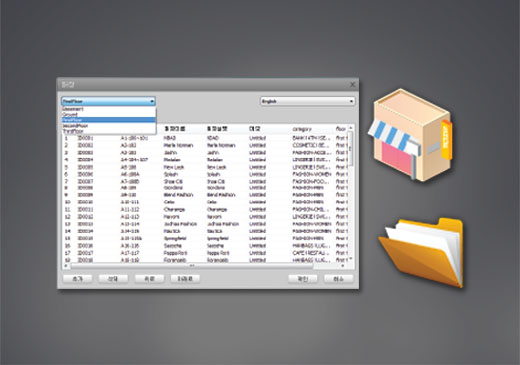Image resolution: width=520 pixels, height=365 pixels.
Task: Pick SecondFloor in the dropdown list
Action: click(109, 126)
